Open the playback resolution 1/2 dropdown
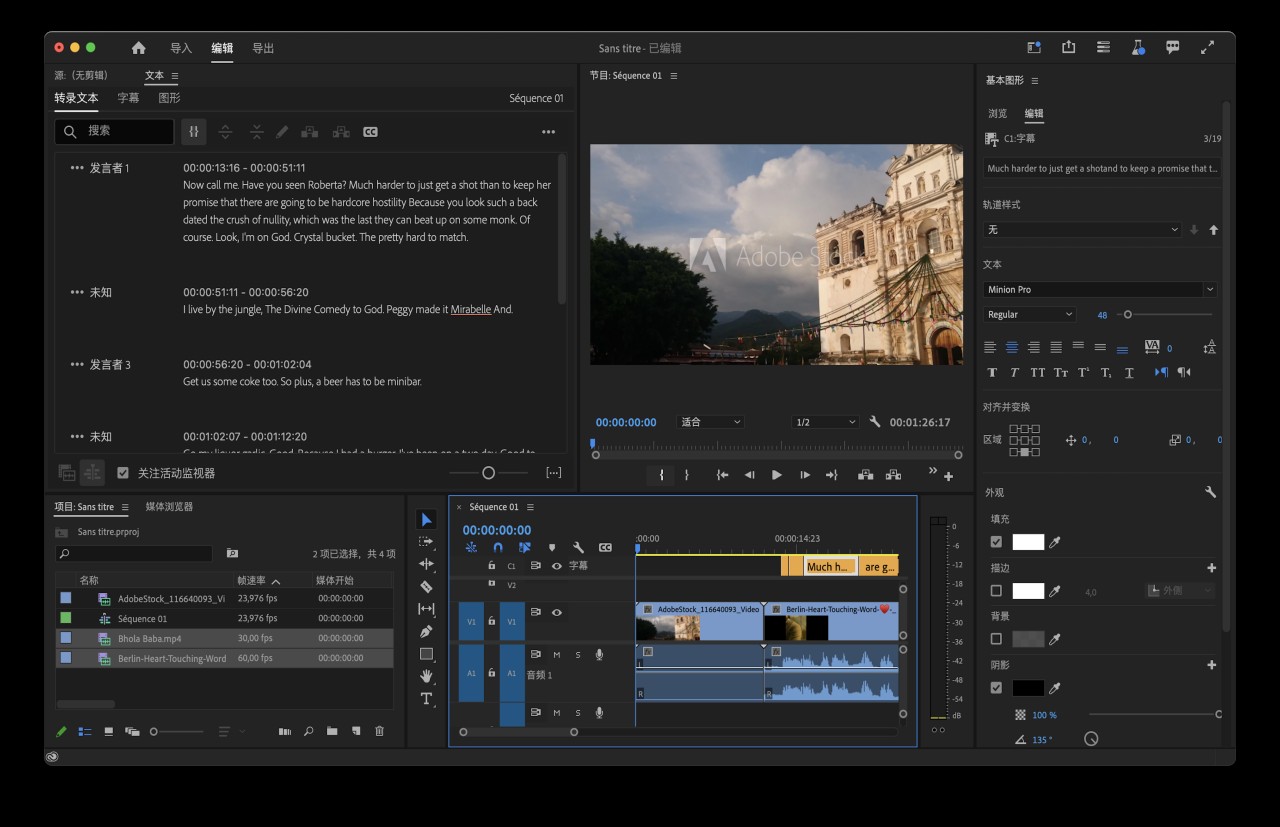This screenshot has width=1280, height=827. [x=825, y=422]
